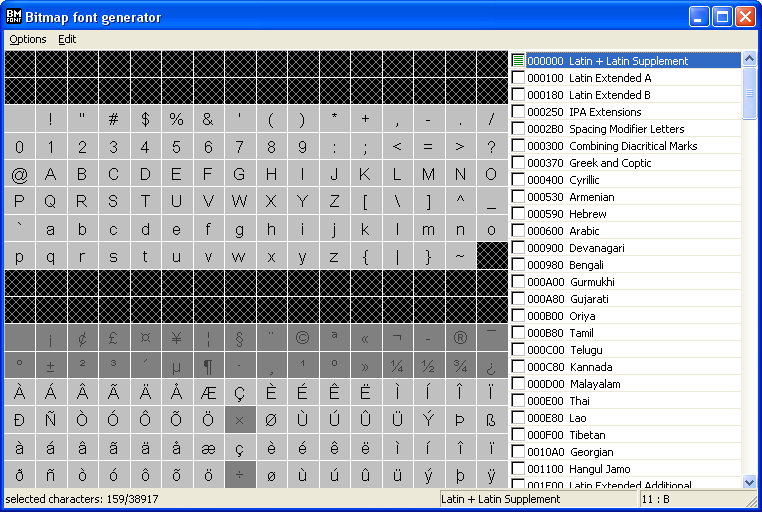The height and width of the screenshot is (512, 762).
Task: Click the 'selected characters: 159/38917' status text
Action: pos(82,499)
